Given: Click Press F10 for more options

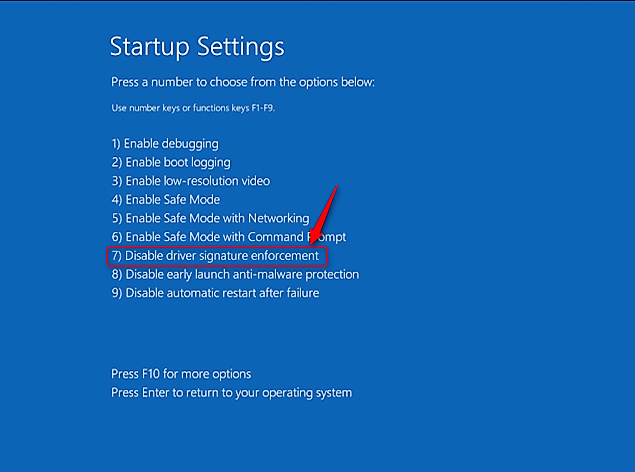Looking at the screenshot, I should [180, 374].
